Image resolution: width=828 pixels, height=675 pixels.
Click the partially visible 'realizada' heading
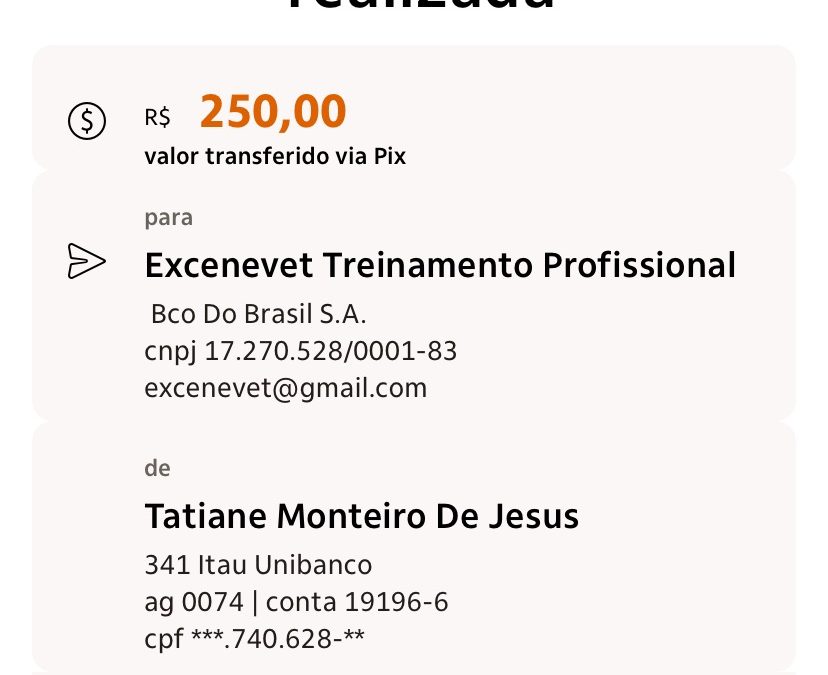419,10
